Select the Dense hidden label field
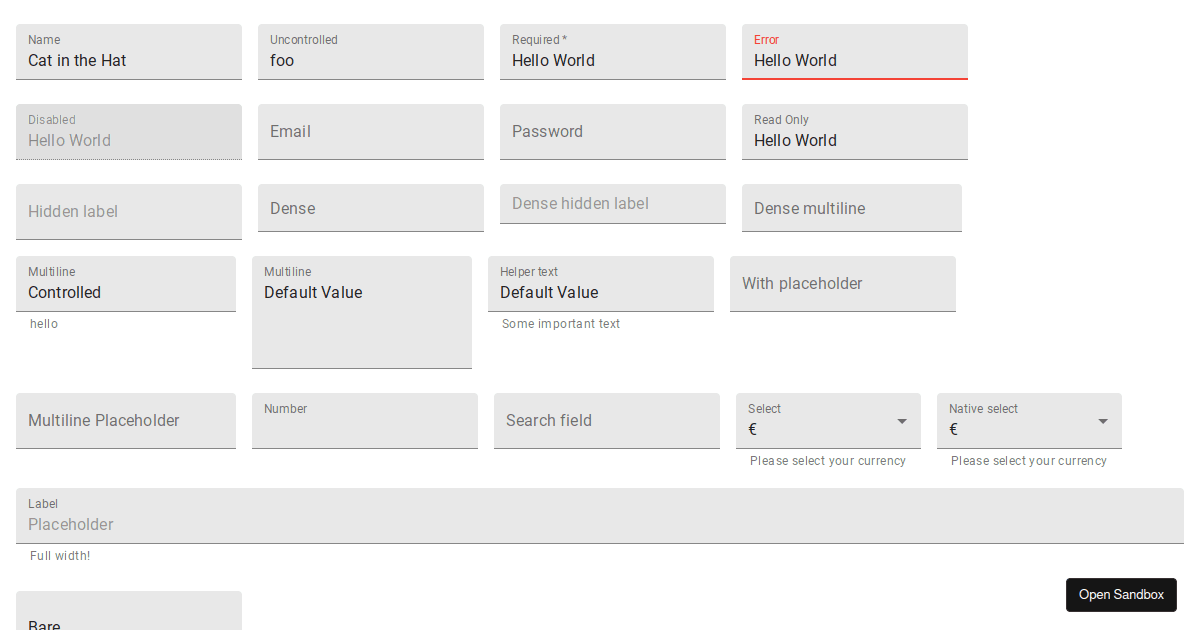 pos(613,204)
